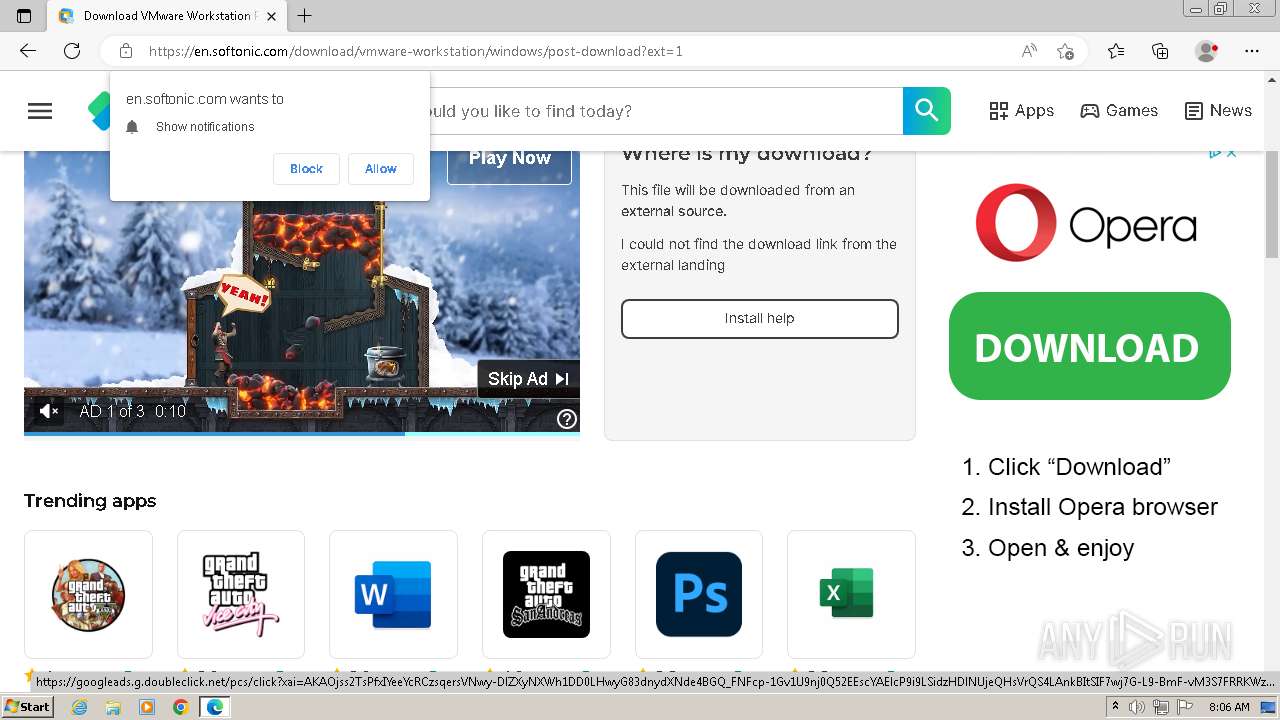Switch to Edge taskbar icon
The width and height of the screenshot is (1280, 720).
click(215, 707)
